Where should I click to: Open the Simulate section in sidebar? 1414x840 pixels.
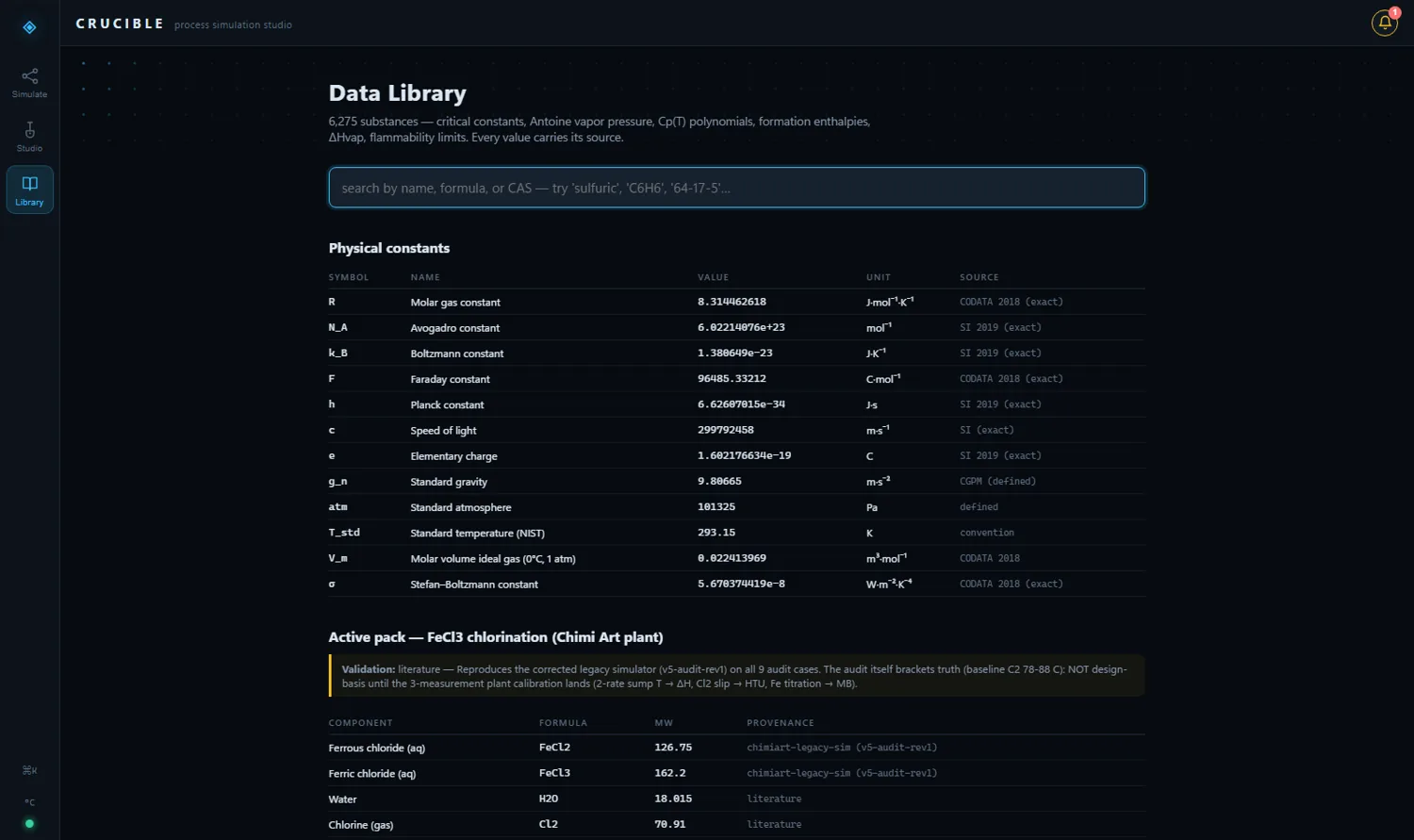pyautogui.click(x=29, y=83)
